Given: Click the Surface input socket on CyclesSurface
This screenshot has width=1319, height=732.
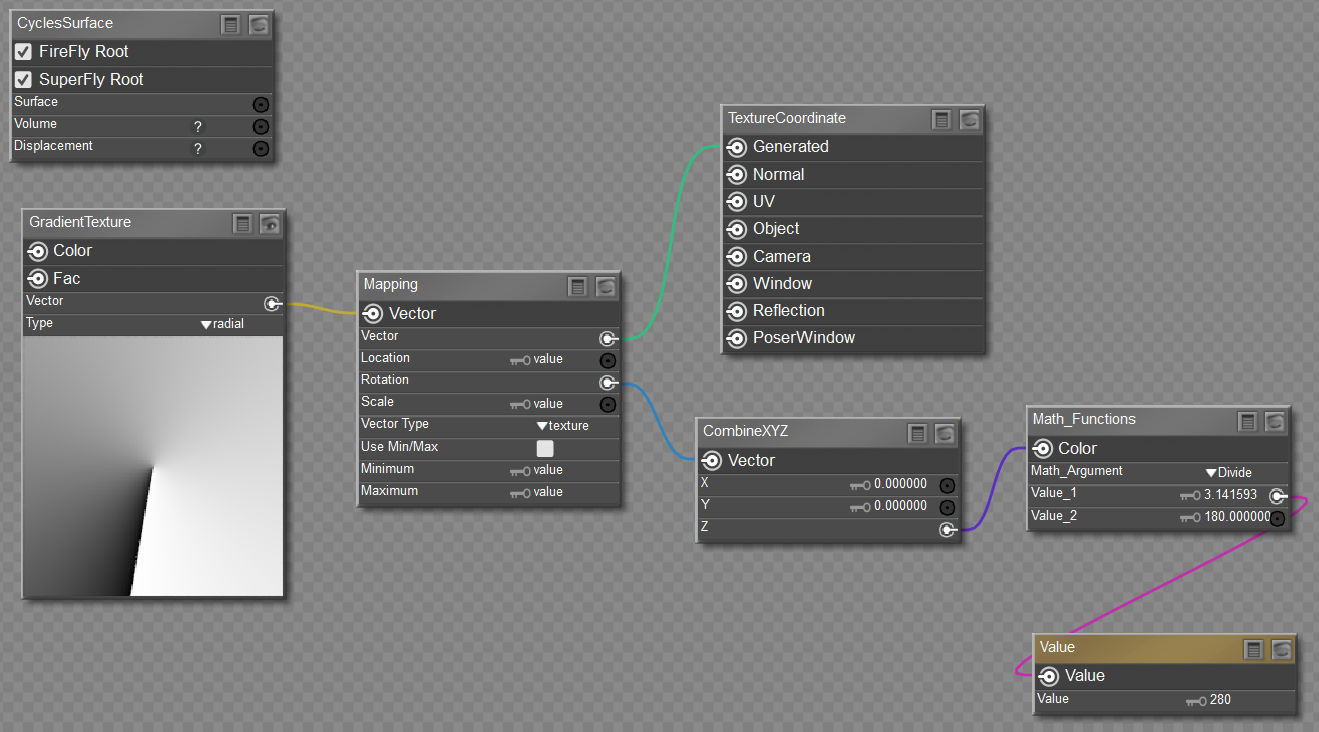Looking at the screenshot, I should tap(261, 104).
